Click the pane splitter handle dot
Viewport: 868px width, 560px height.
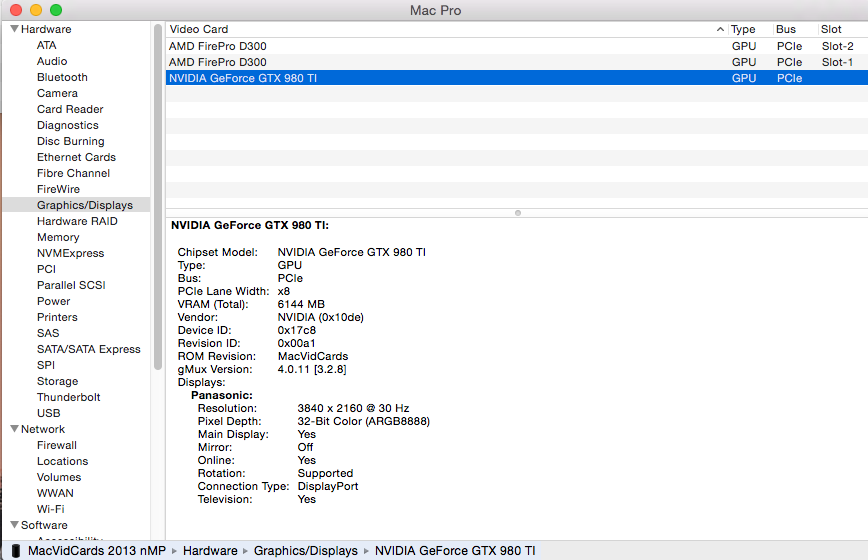[518, 213]
